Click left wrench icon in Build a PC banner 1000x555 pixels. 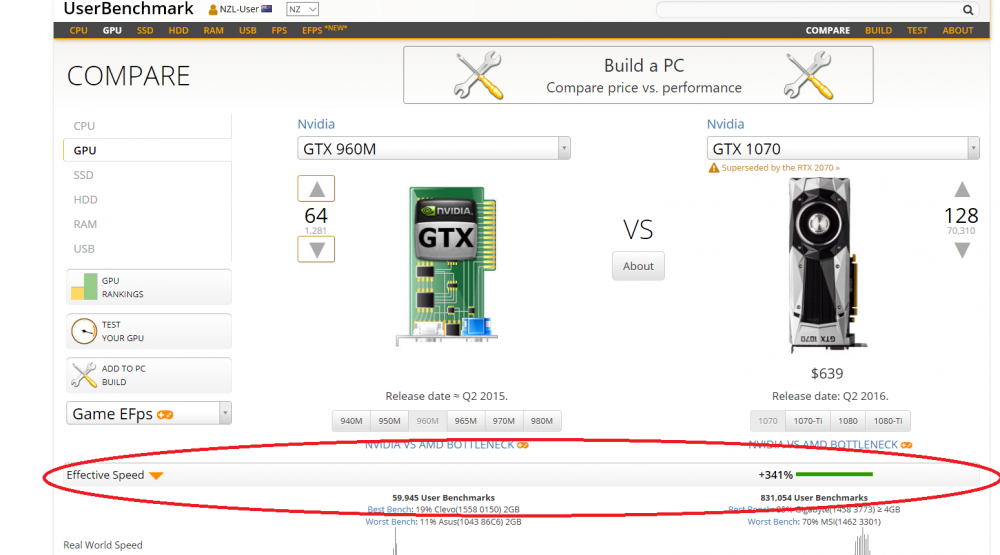(478, 76)
